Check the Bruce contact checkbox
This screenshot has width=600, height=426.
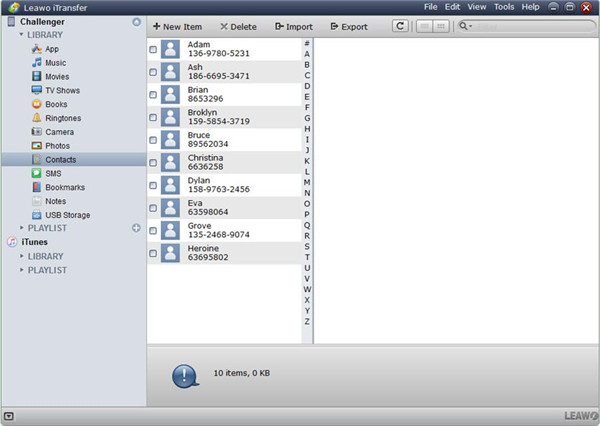153,140
